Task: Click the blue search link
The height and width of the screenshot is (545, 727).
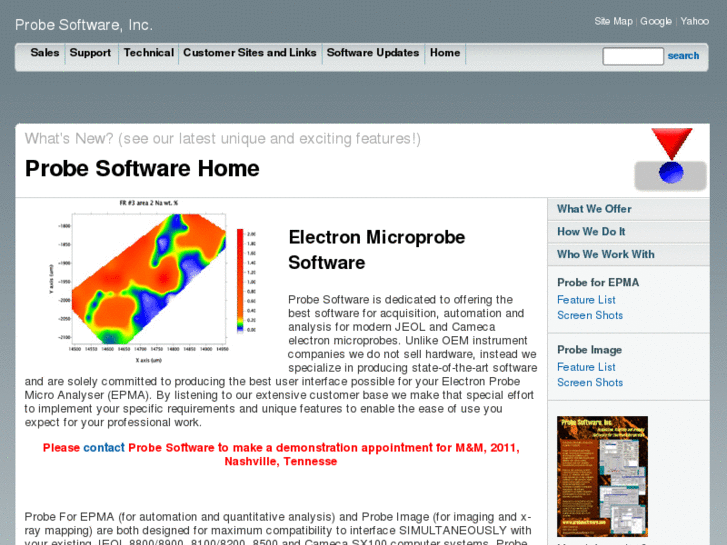Action: [x=683, y=56]
